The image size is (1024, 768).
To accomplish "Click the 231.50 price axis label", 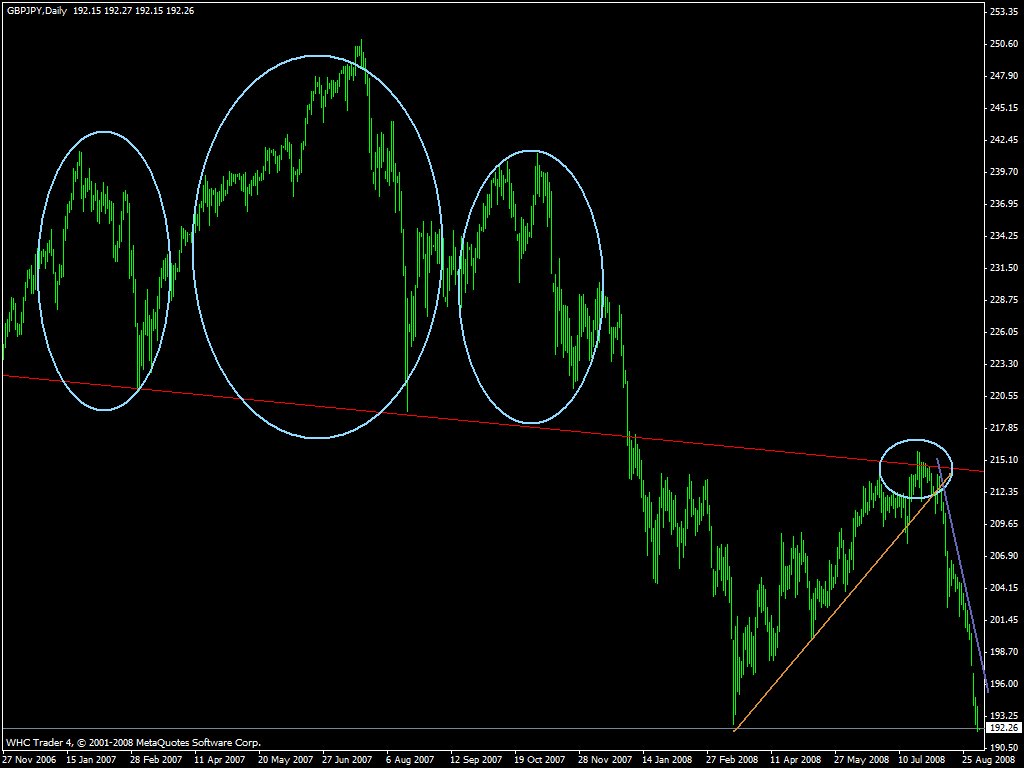I will point(1004,268).
